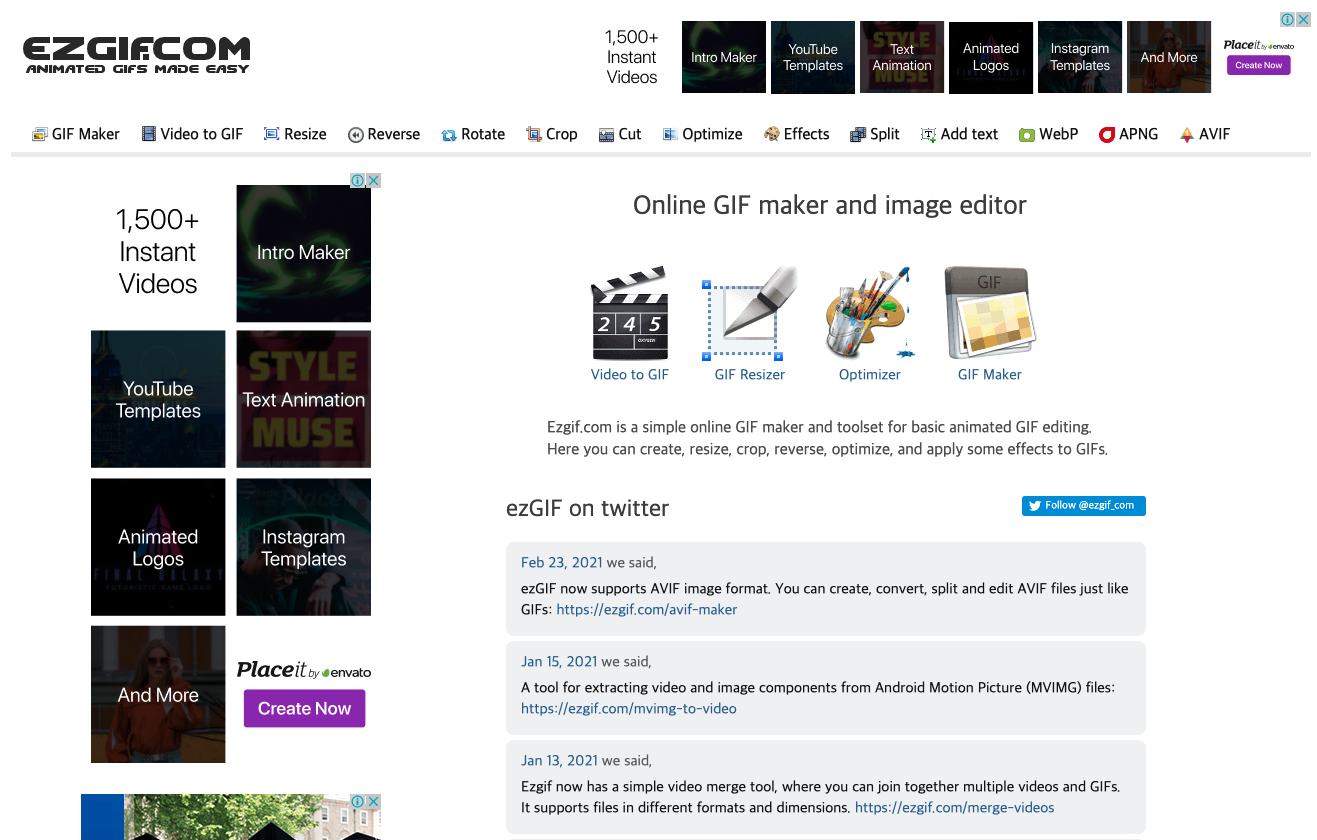Click sidebar ad And More tile

tap(158, 694)
